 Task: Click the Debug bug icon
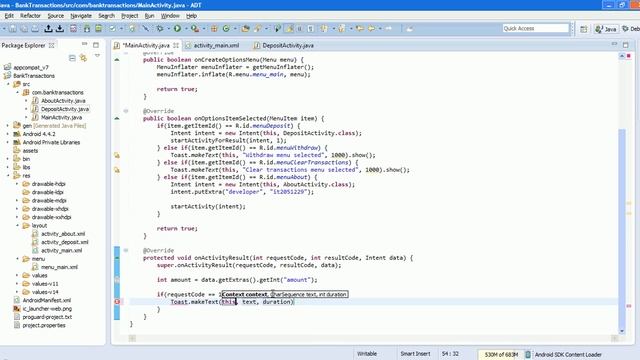[x=160, y=29]
